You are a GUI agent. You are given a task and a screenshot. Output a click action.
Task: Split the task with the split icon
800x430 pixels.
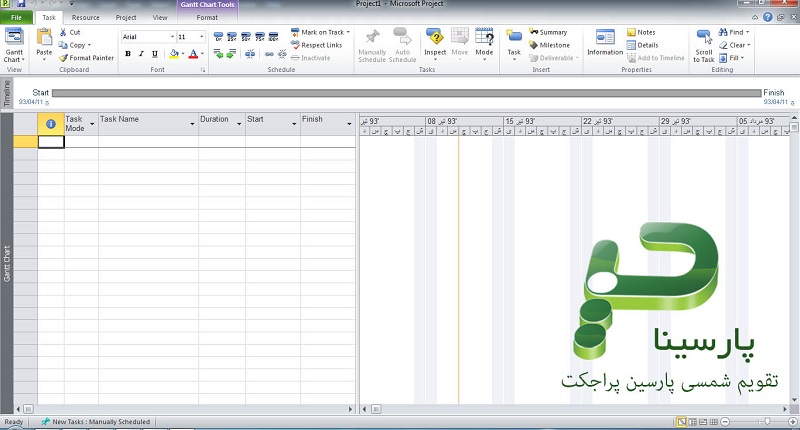click(250, 54)
